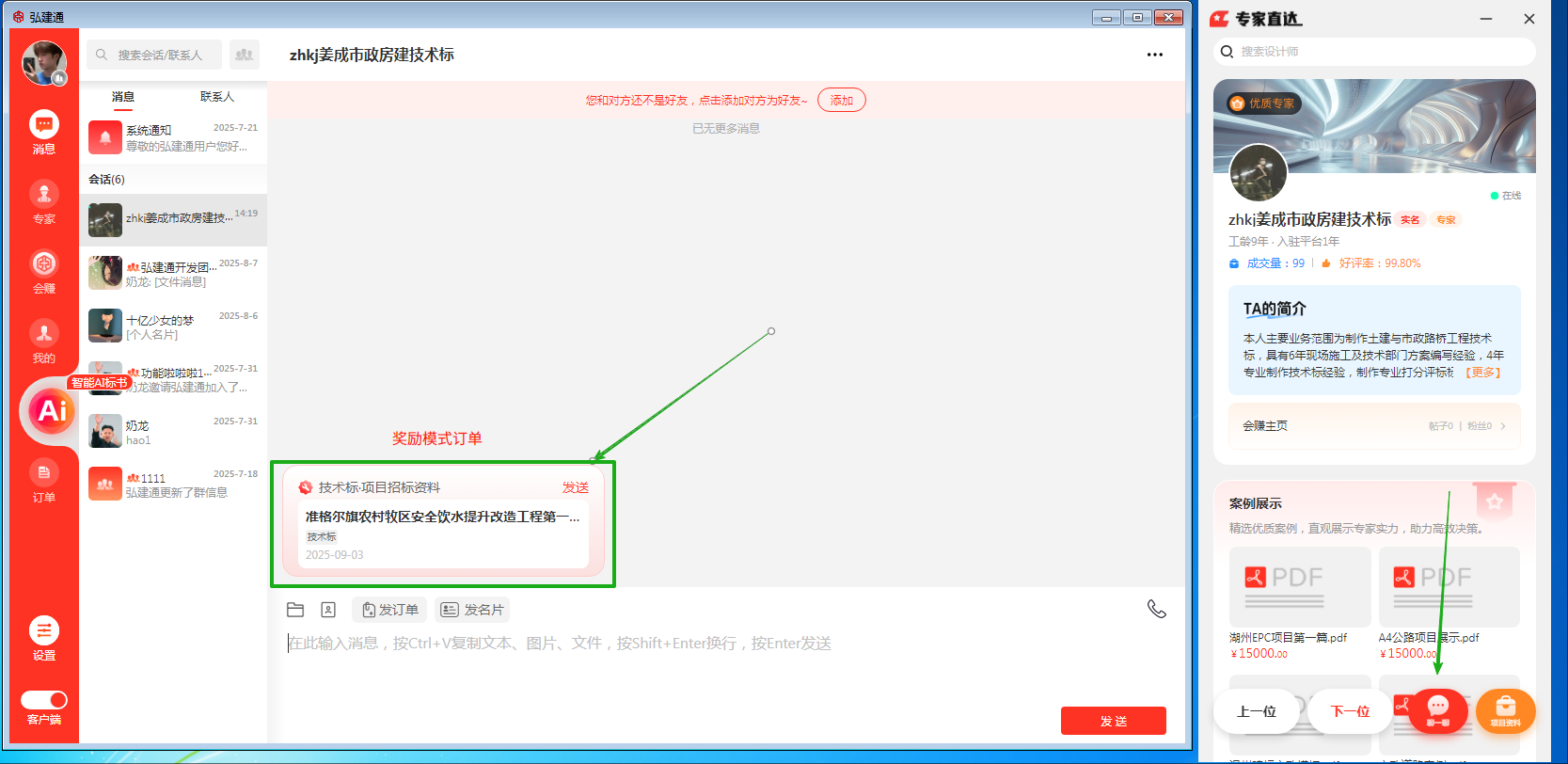Screen dimensions: 1568x764
Task: Open the 准格尔旗农村牧区 order card
Action: [443, 533]
